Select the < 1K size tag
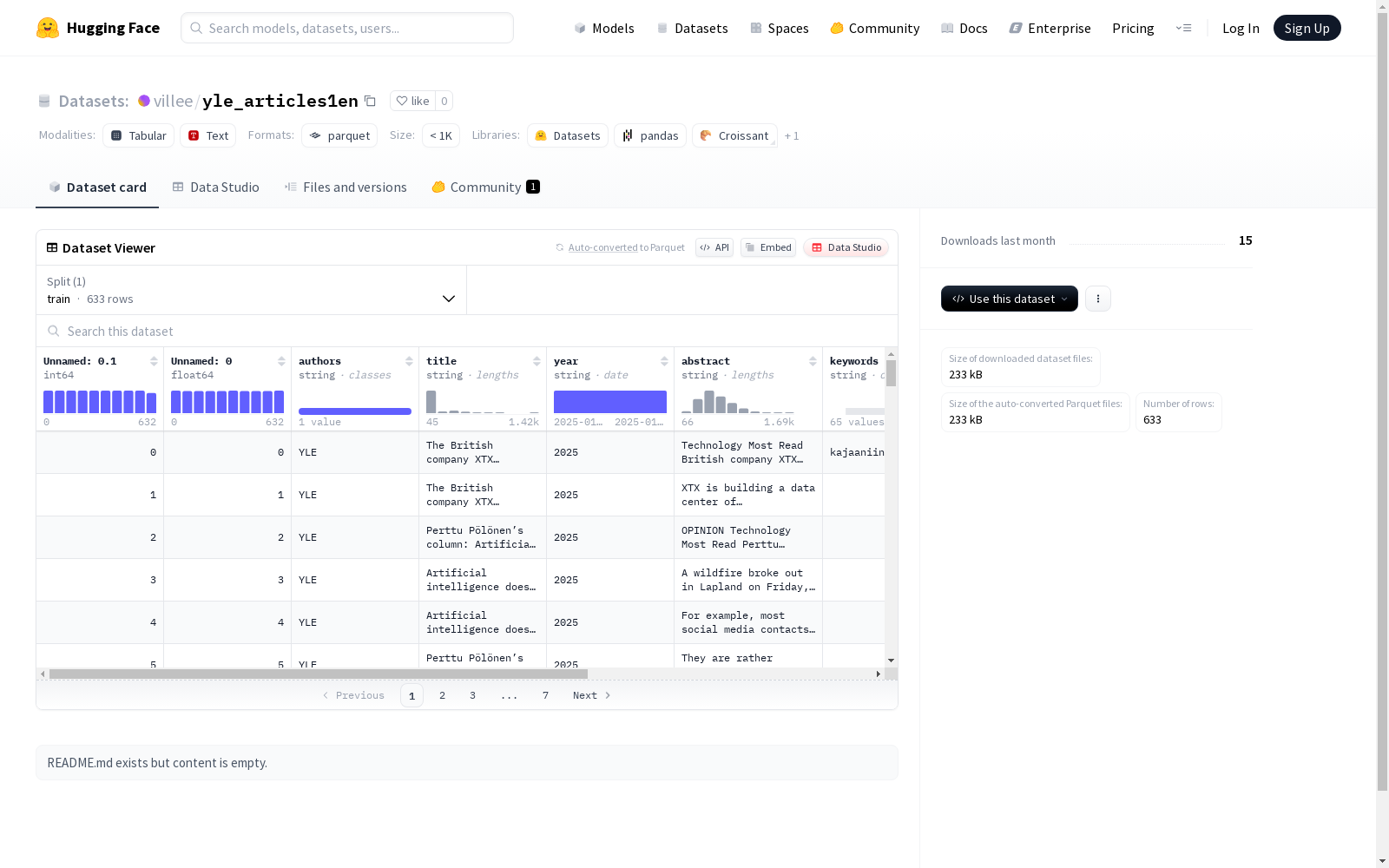Image resolution: width=1389 pixels, height=868 pixels. [x=441, y=135]
